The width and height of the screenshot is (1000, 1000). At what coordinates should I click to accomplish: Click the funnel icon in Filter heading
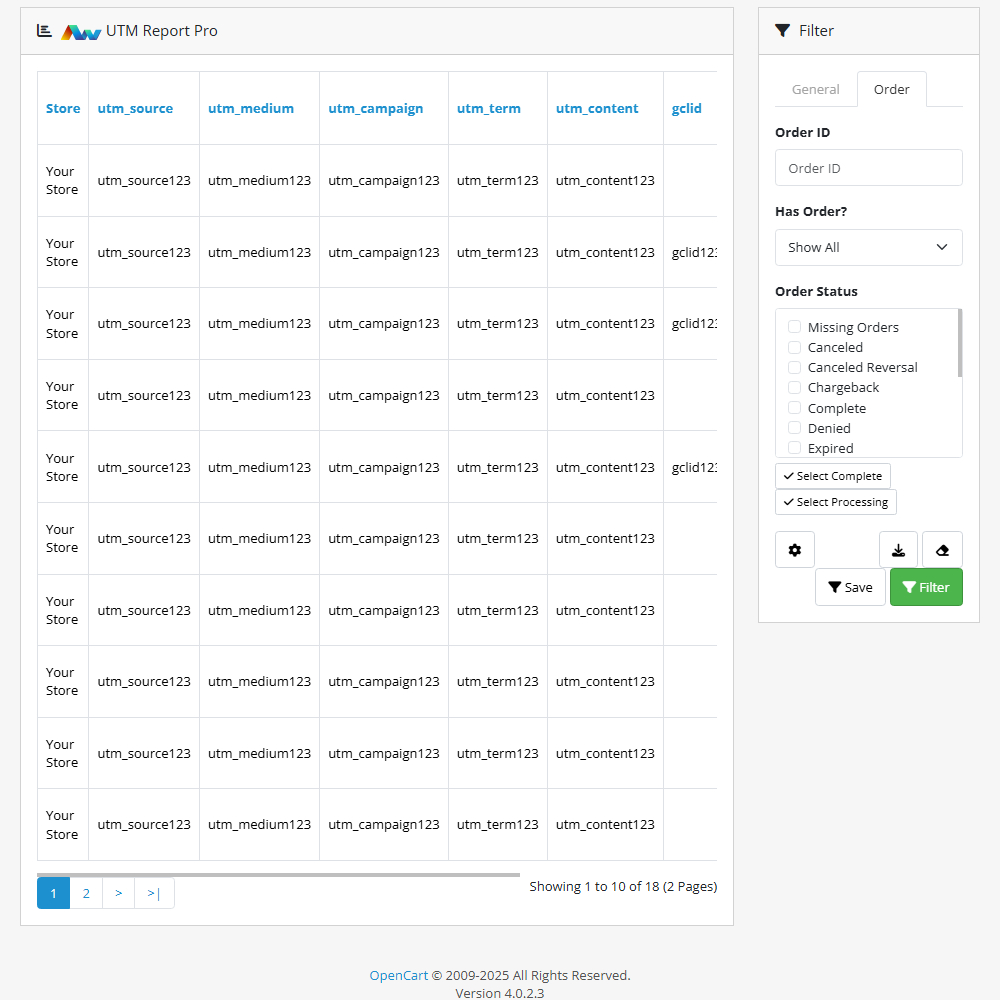782,31
